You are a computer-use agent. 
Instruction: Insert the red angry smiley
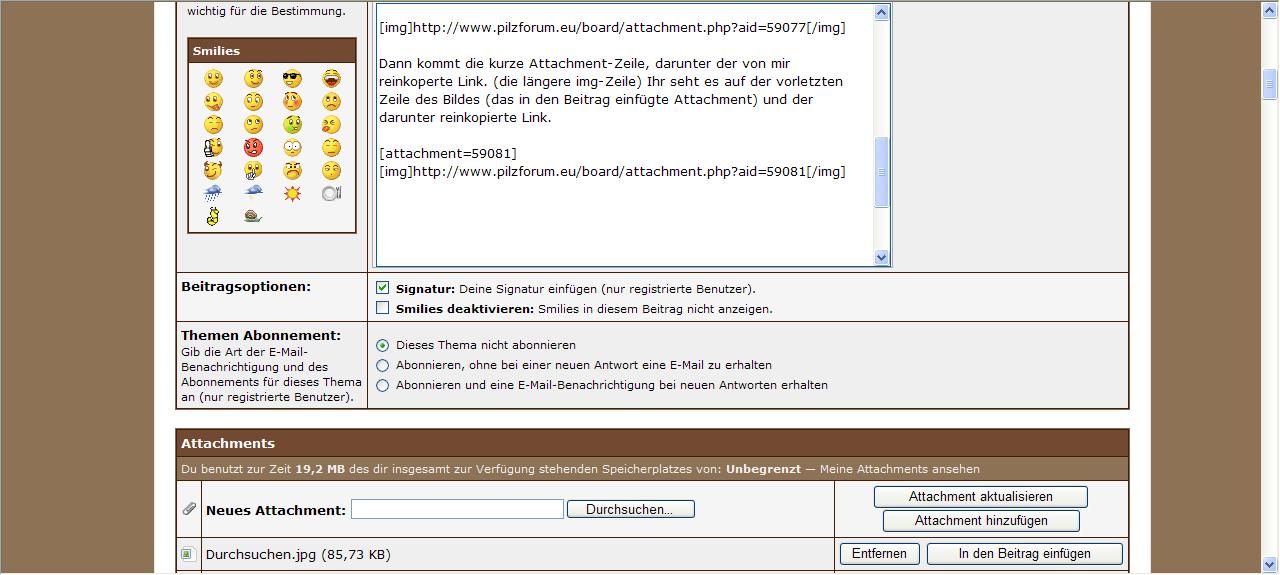[253, 147]
